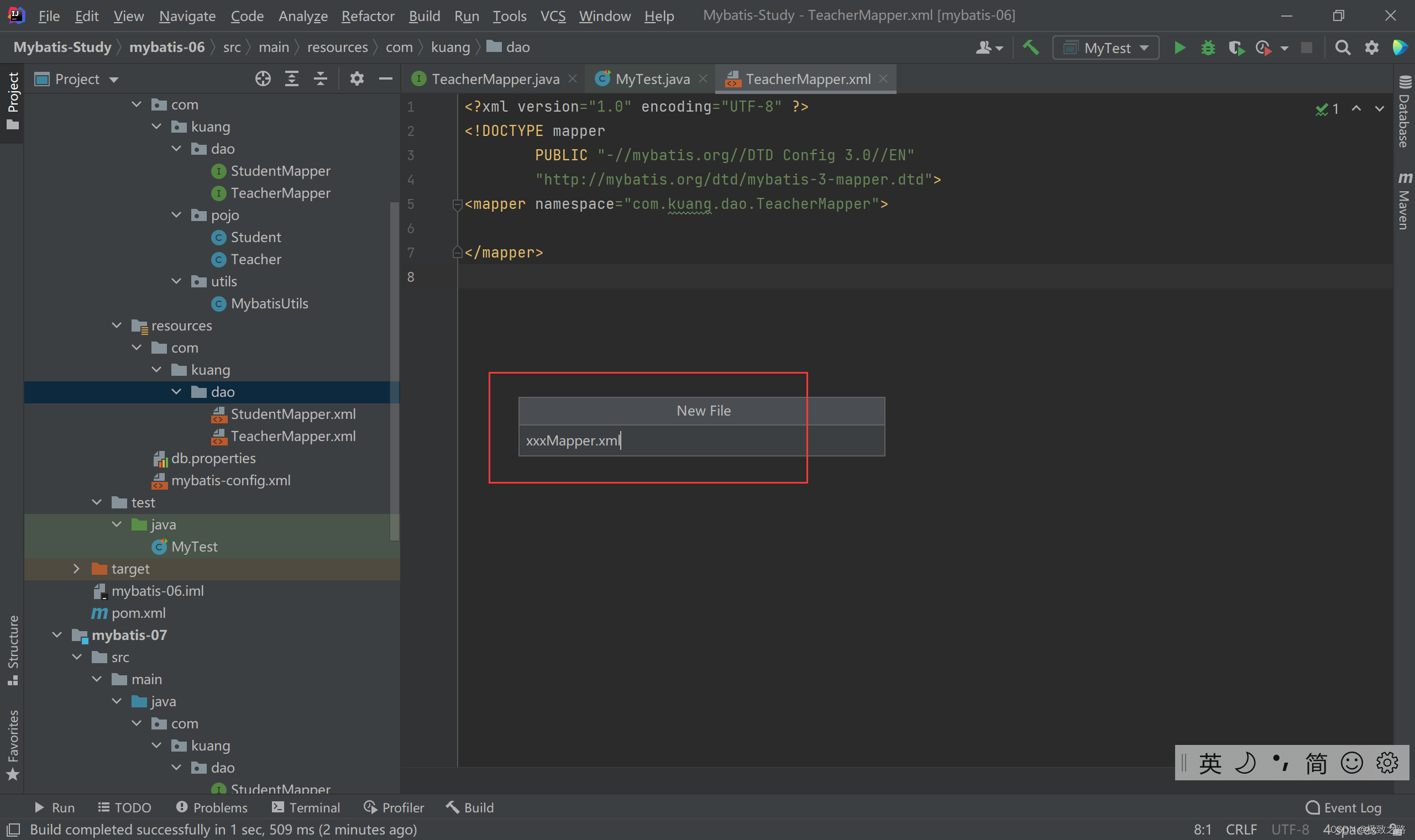Click the IME emoji smiley icon
1415x840 pixels.
[x=1351, y=763]
